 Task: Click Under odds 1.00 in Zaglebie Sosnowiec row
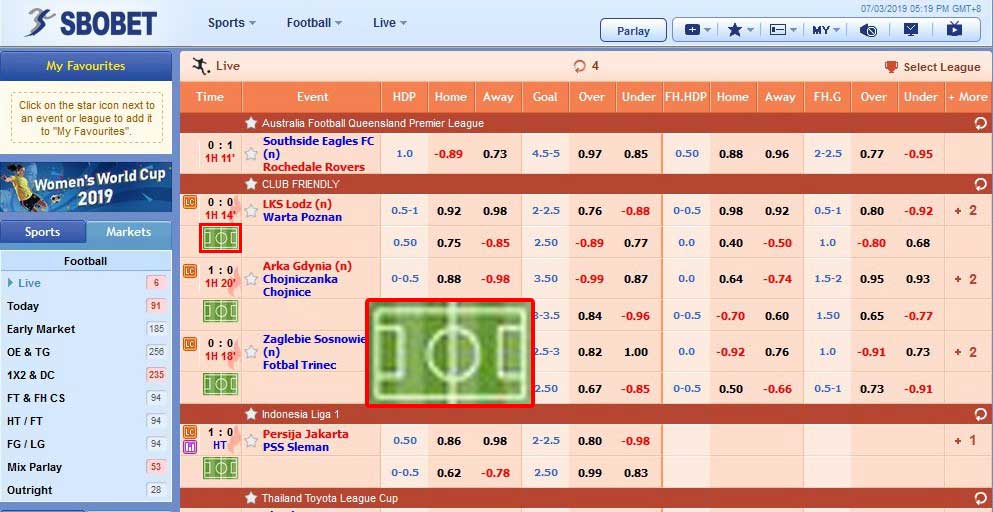pyautogui.click(x=636, y=352)
